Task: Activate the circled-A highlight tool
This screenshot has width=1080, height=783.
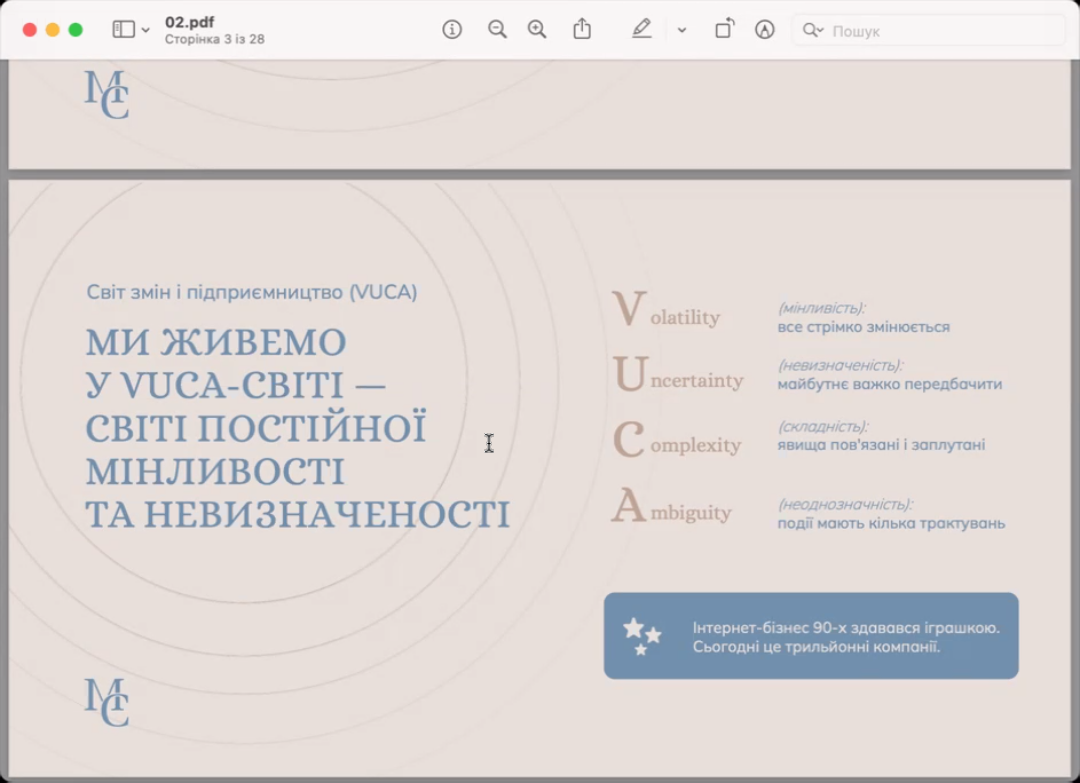Action: click(765, 30)
